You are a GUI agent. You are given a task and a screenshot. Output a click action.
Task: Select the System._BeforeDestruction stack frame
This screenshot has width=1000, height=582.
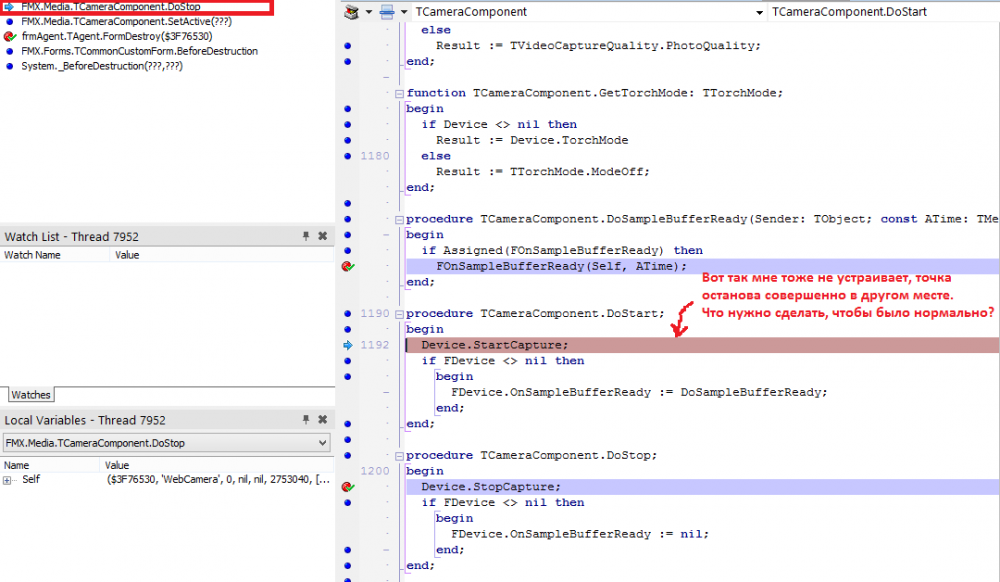coord(102,66)
